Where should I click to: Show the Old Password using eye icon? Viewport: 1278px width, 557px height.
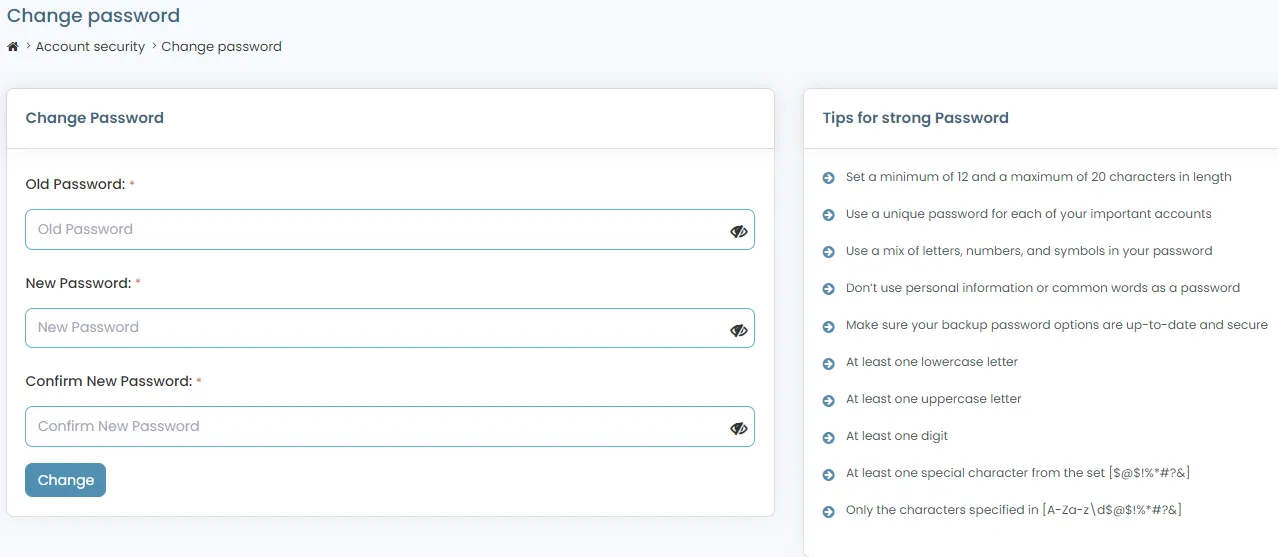pyautogui.click(x=739, y=231)
